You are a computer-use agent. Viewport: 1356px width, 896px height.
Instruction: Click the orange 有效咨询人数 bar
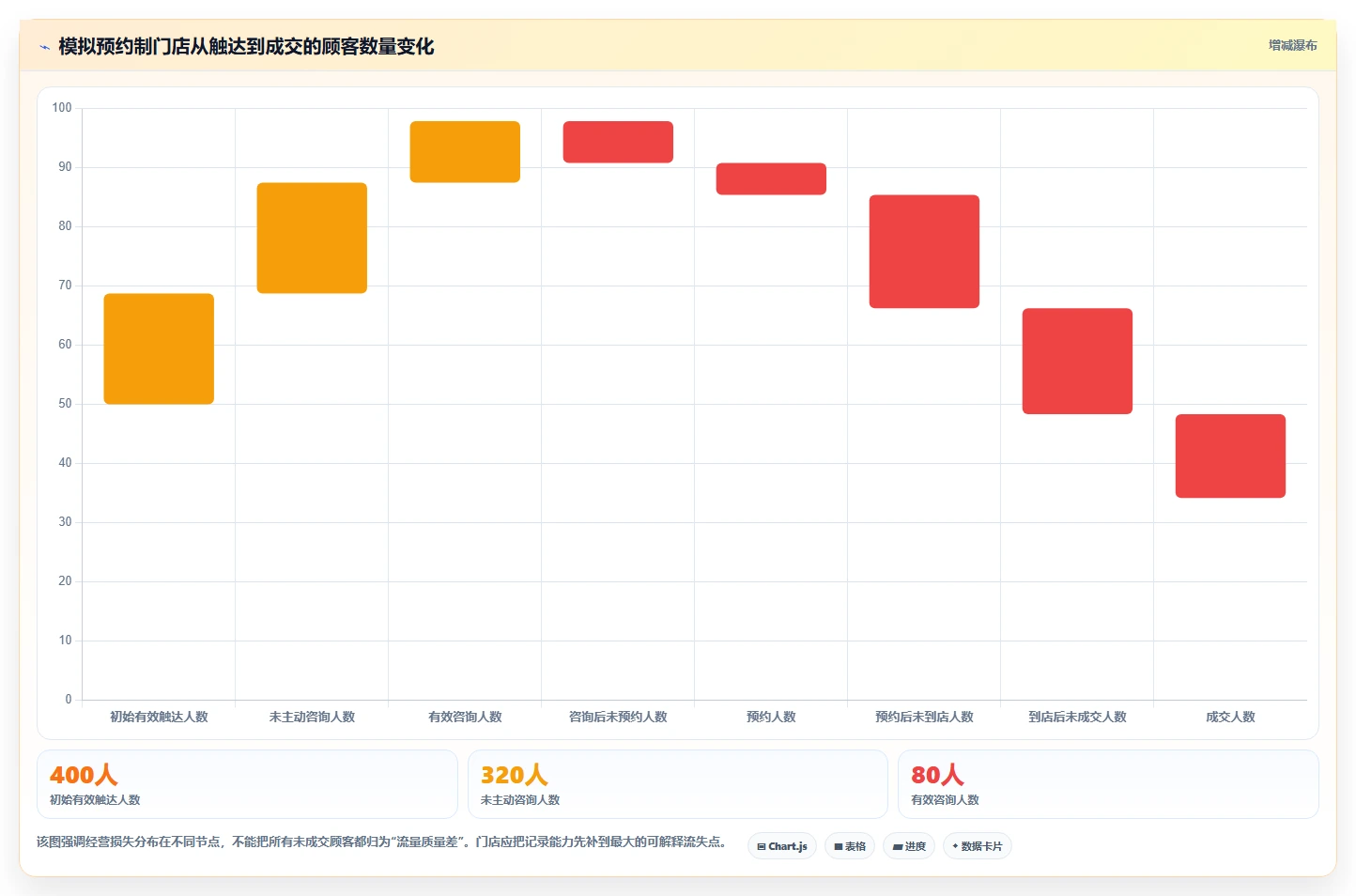pyautogui.click(x=465, y=152)
